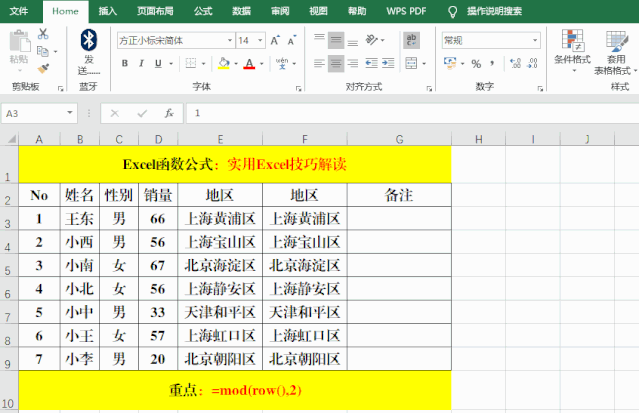Image resolution: width=639 pixels, height=413 pixels.
Task: Click the Paste clipboard icon
Action: pos(19,41)
